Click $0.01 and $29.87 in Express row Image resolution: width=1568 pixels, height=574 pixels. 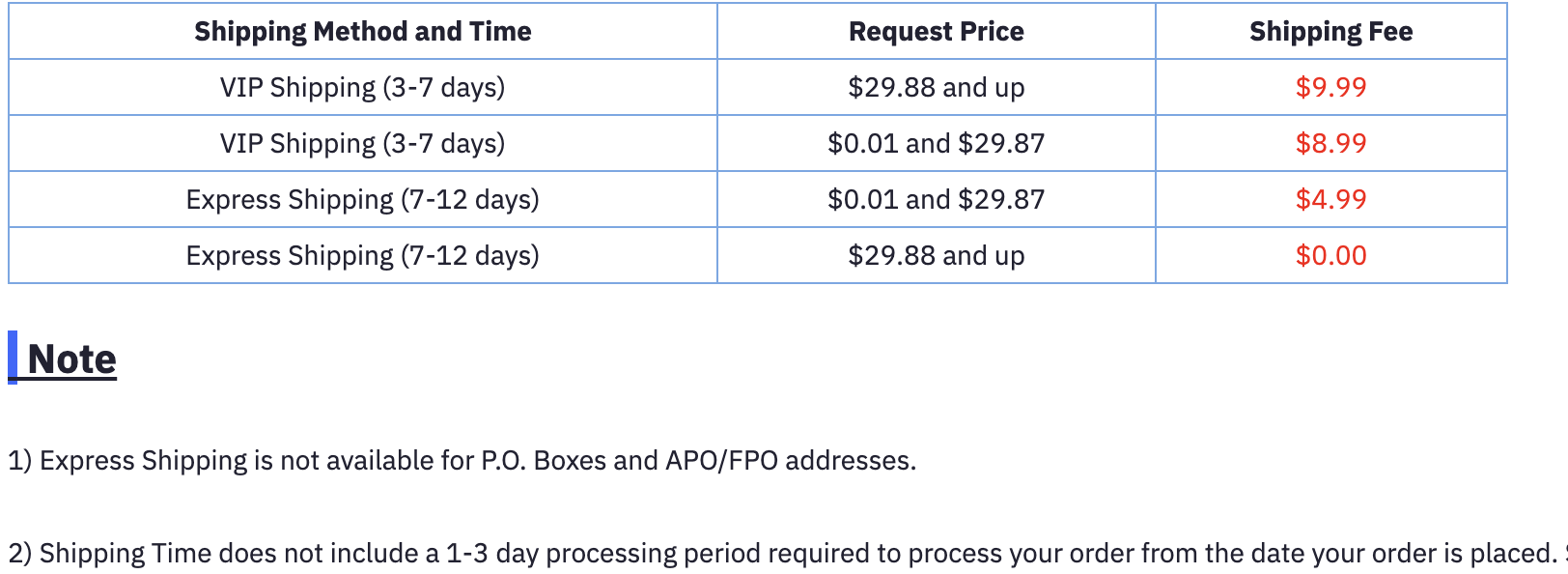pos(936,200)
